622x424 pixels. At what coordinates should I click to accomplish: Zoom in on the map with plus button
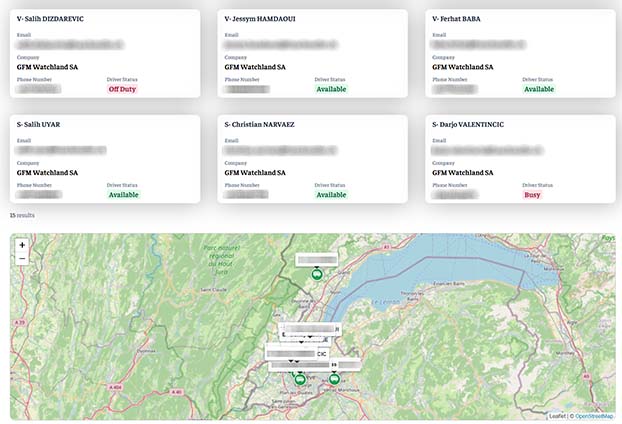[22, 245]
